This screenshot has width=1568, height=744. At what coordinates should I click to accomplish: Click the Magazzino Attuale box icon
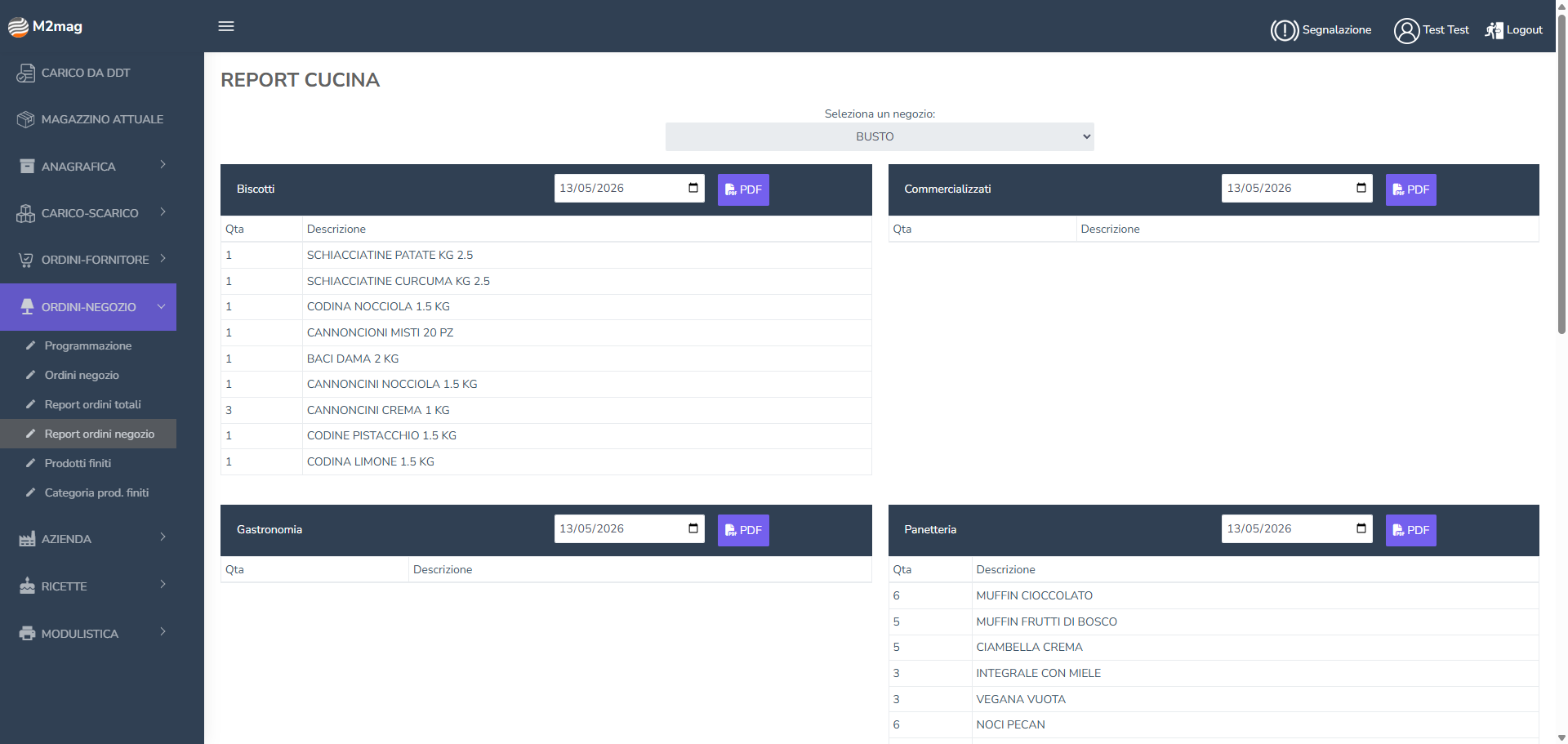[x=26, y=119]
